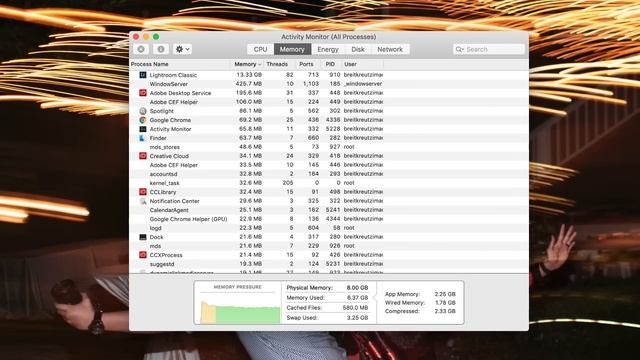The width and height of the screenshot is (640, 360).
Task: Sort by PID column header
Action: pyautogui.click(x=330, y=64)
